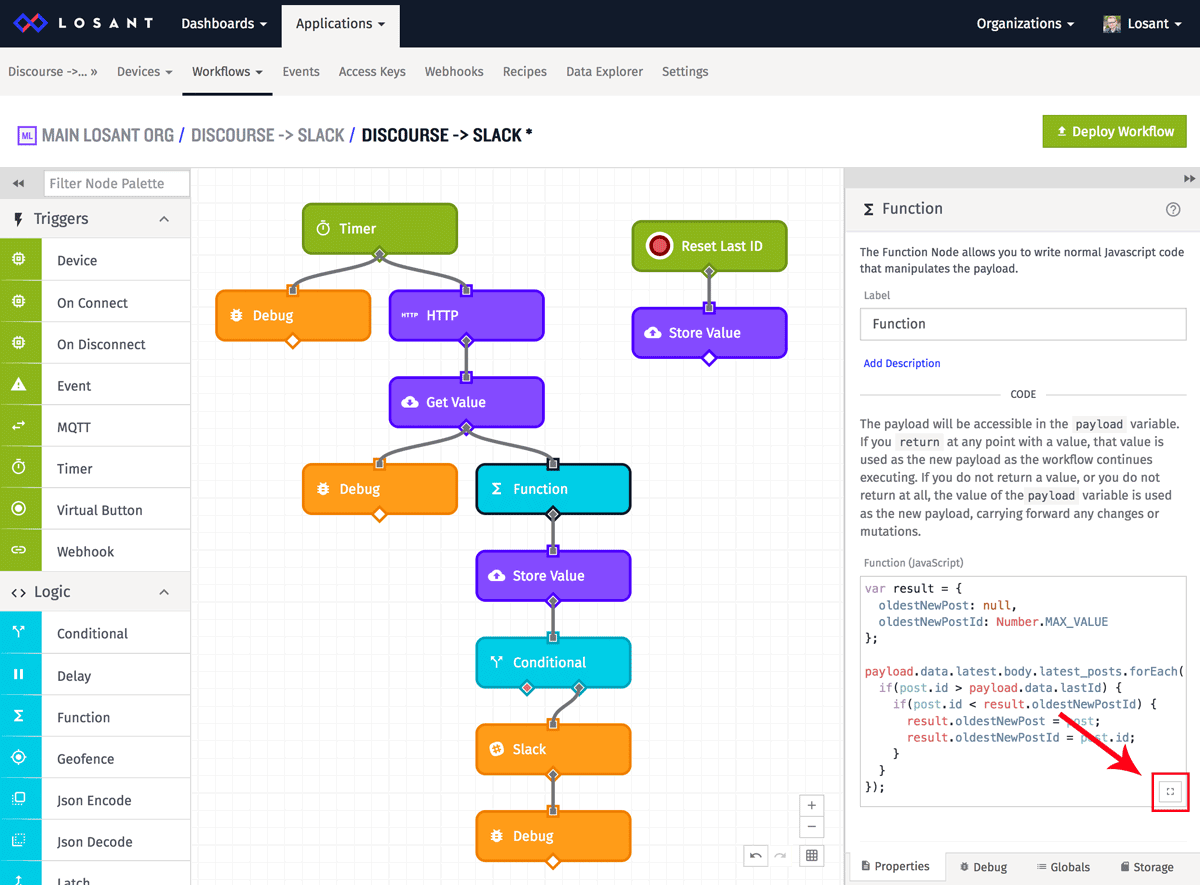Screen dimensions: 1200x885
Task: Redo the last canvas change
Action: click(x=781, y=855)
